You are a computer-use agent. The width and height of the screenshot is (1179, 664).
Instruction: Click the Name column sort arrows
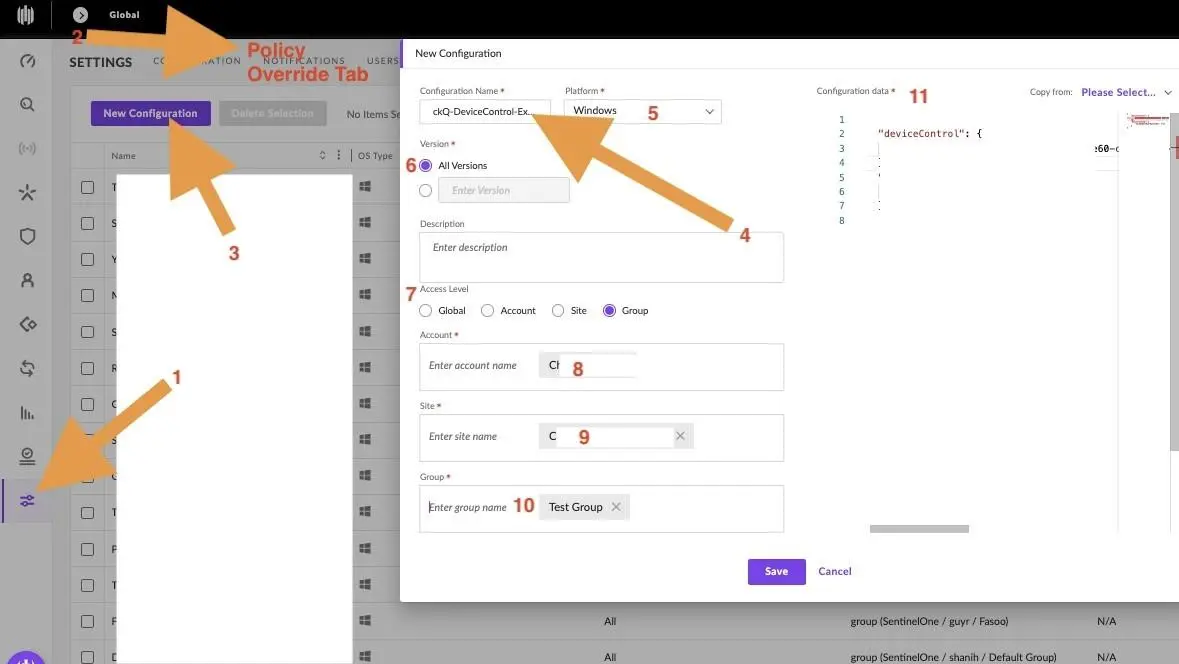pyautogui.click(x=323, y=155)
